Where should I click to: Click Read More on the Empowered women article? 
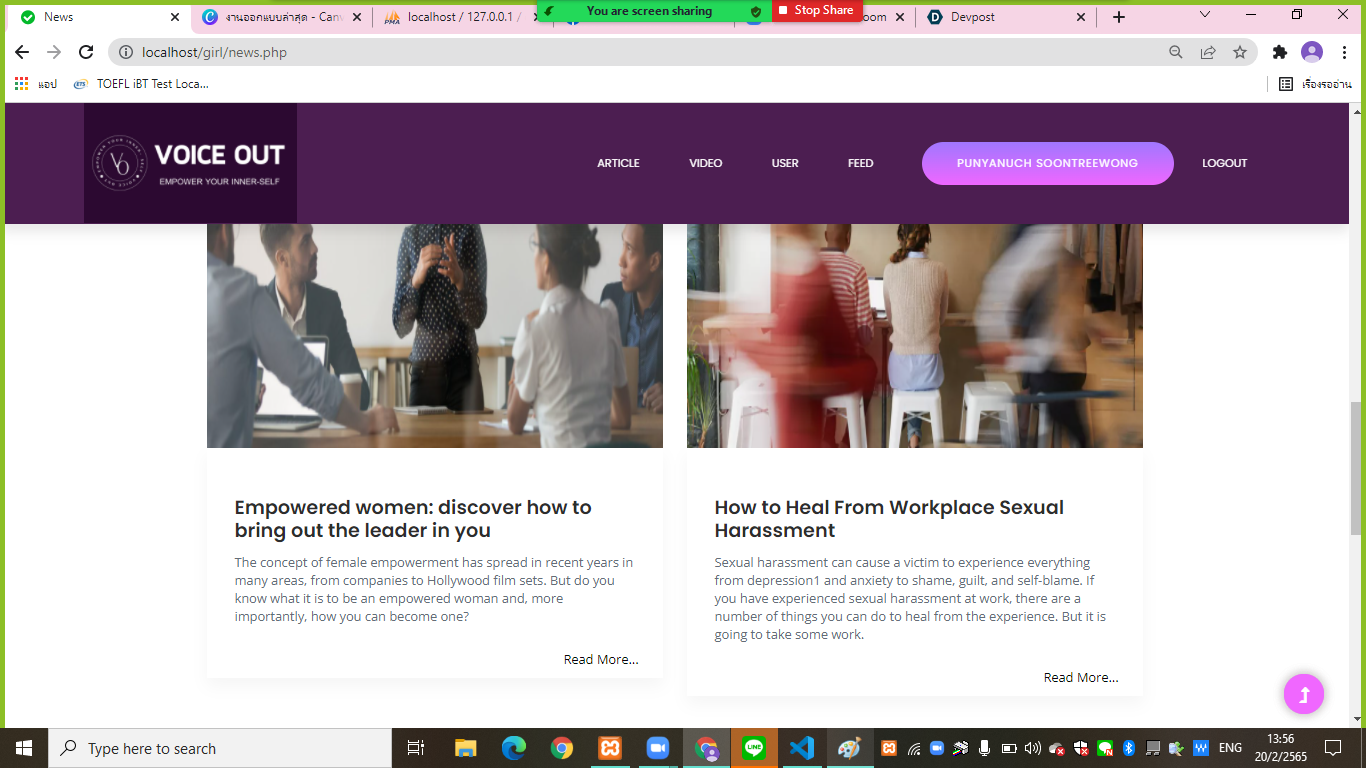coord(600,658)
